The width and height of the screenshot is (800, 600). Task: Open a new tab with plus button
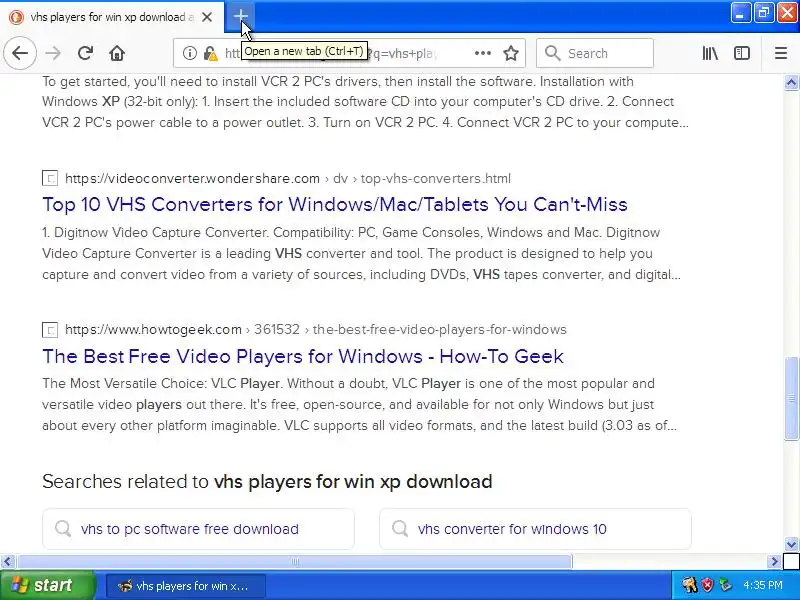pos(240,16)
